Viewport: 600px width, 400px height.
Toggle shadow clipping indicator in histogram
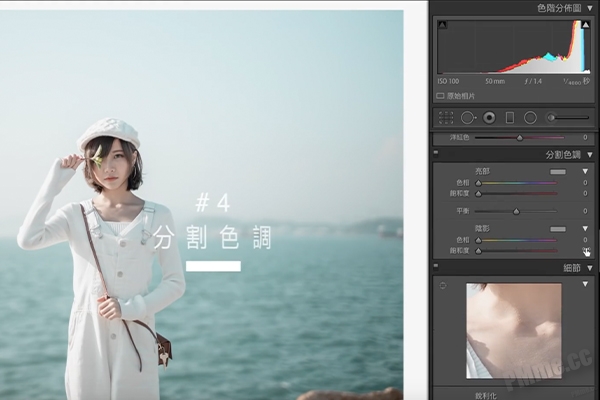(x=442, y=25)
